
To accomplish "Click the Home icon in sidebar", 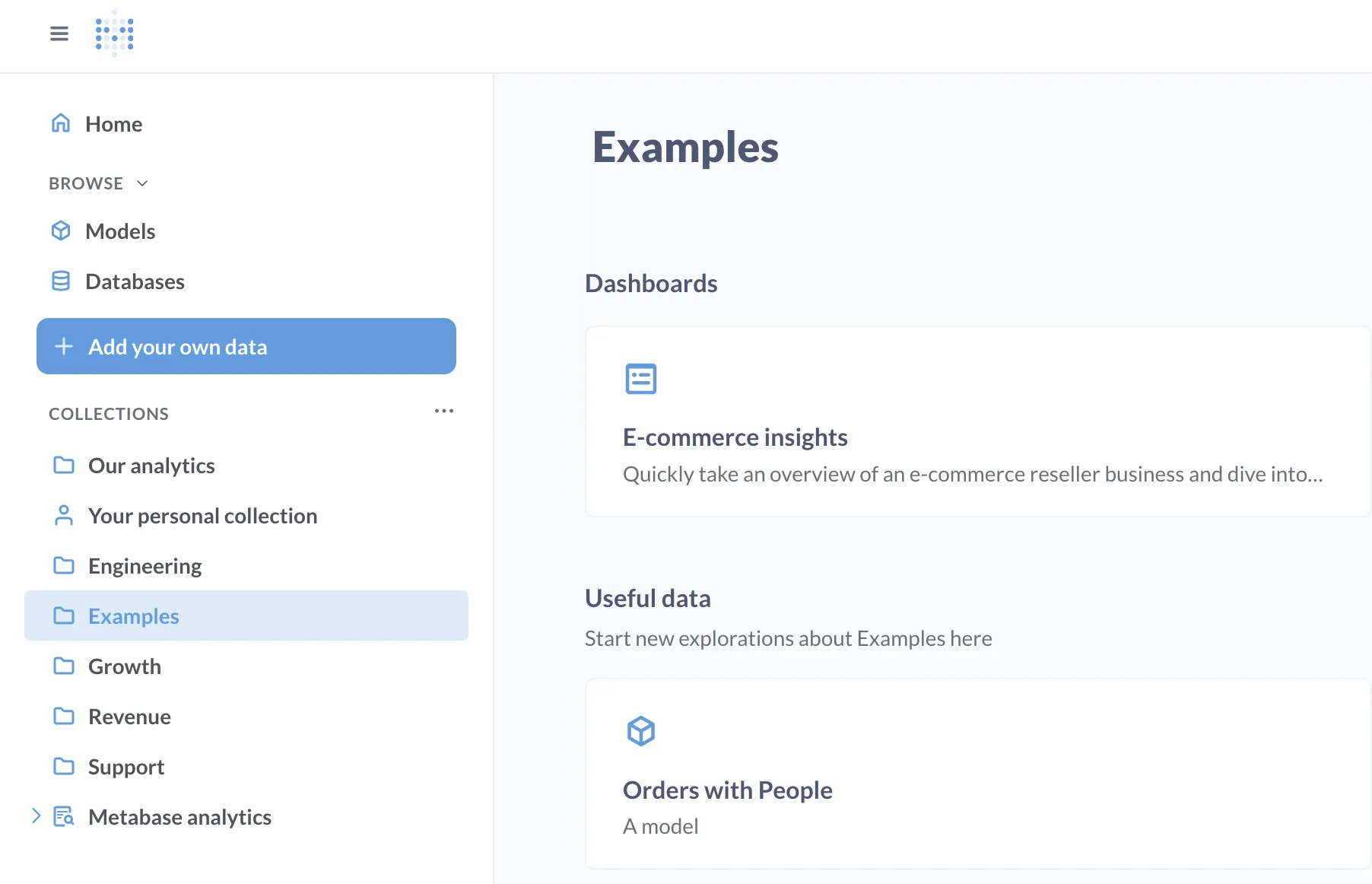I will click(61, 123).
